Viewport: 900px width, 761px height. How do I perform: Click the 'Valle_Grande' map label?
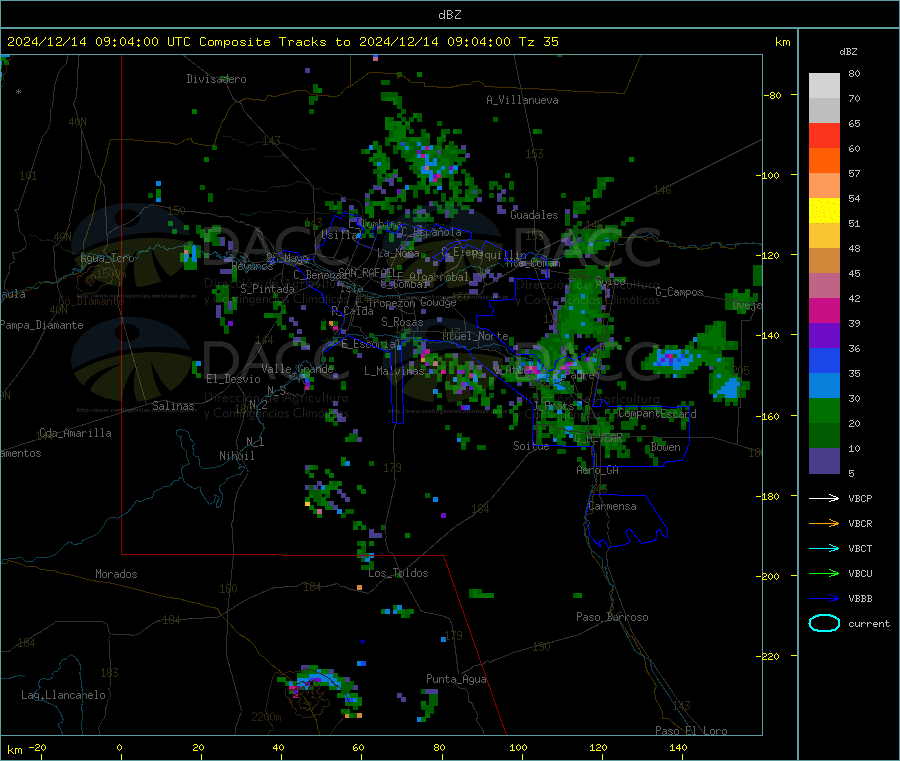tap(297, 369)
